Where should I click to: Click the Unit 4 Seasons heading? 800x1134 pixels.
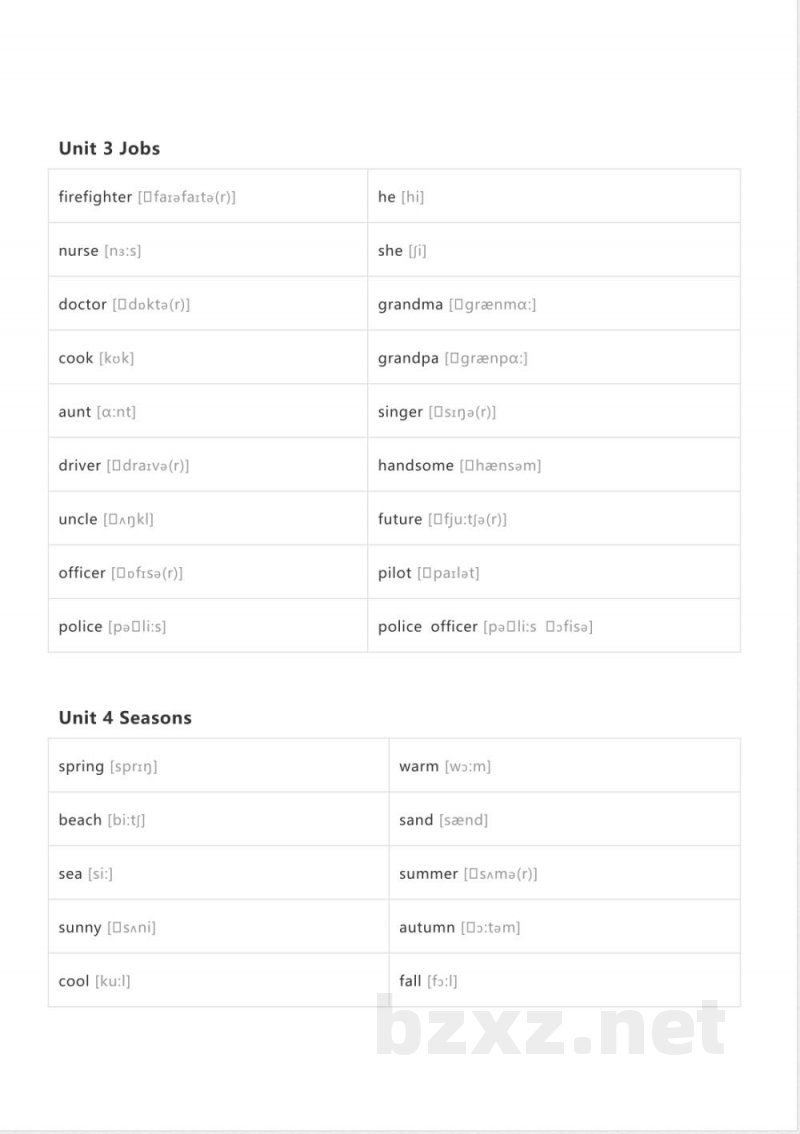[125, 717]
